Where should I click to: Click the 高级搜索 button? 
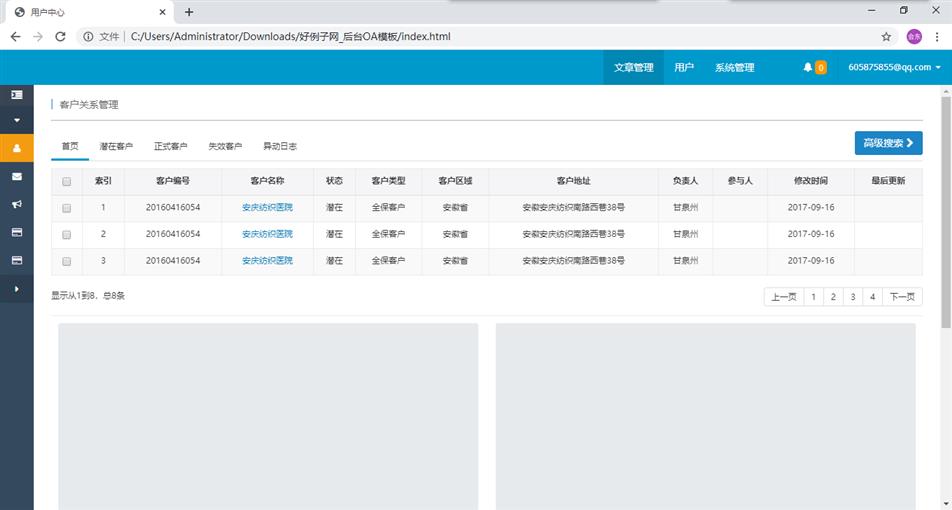[888, 143]
